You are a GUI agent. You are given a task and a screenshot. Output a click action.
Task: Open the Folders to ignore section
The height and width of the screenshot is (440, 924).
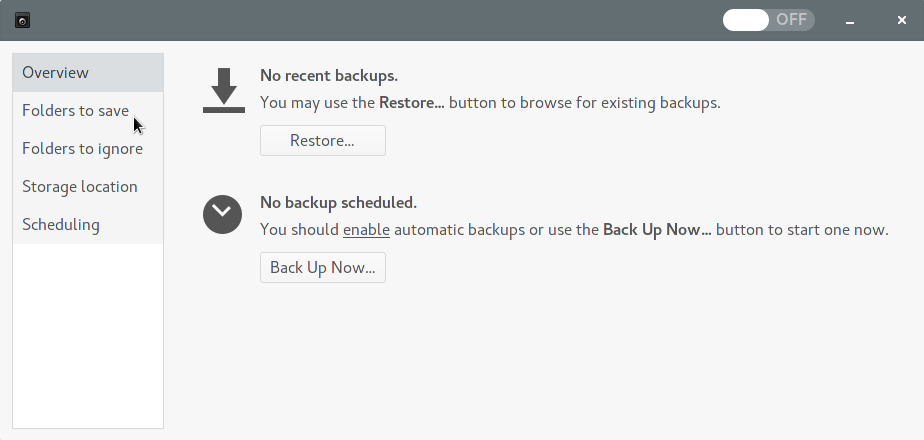point(88,148)
